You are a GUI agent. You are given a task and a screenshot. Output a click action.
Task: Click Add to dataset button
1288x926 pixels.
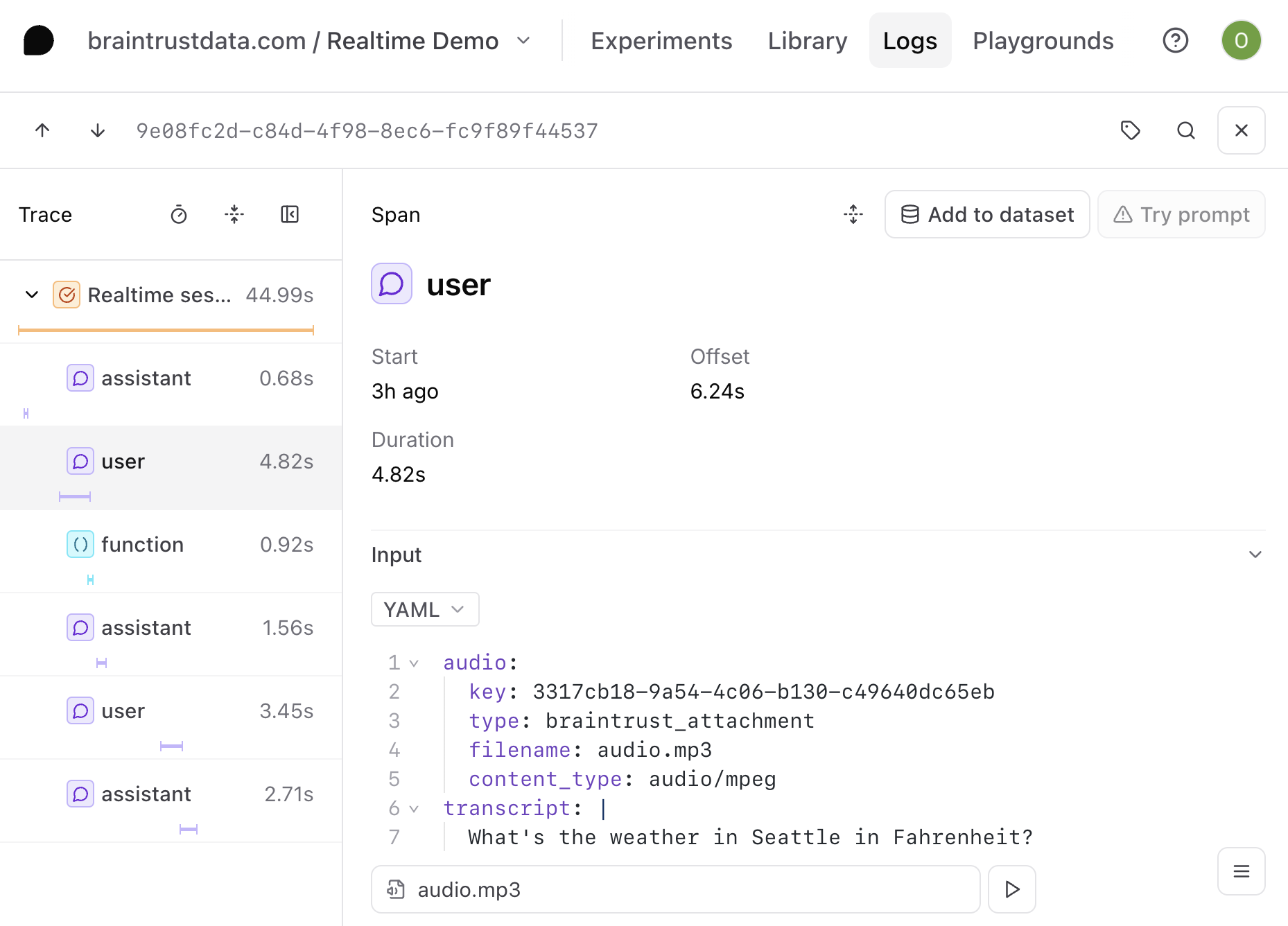pyautogui.click(x=986, y=215)
